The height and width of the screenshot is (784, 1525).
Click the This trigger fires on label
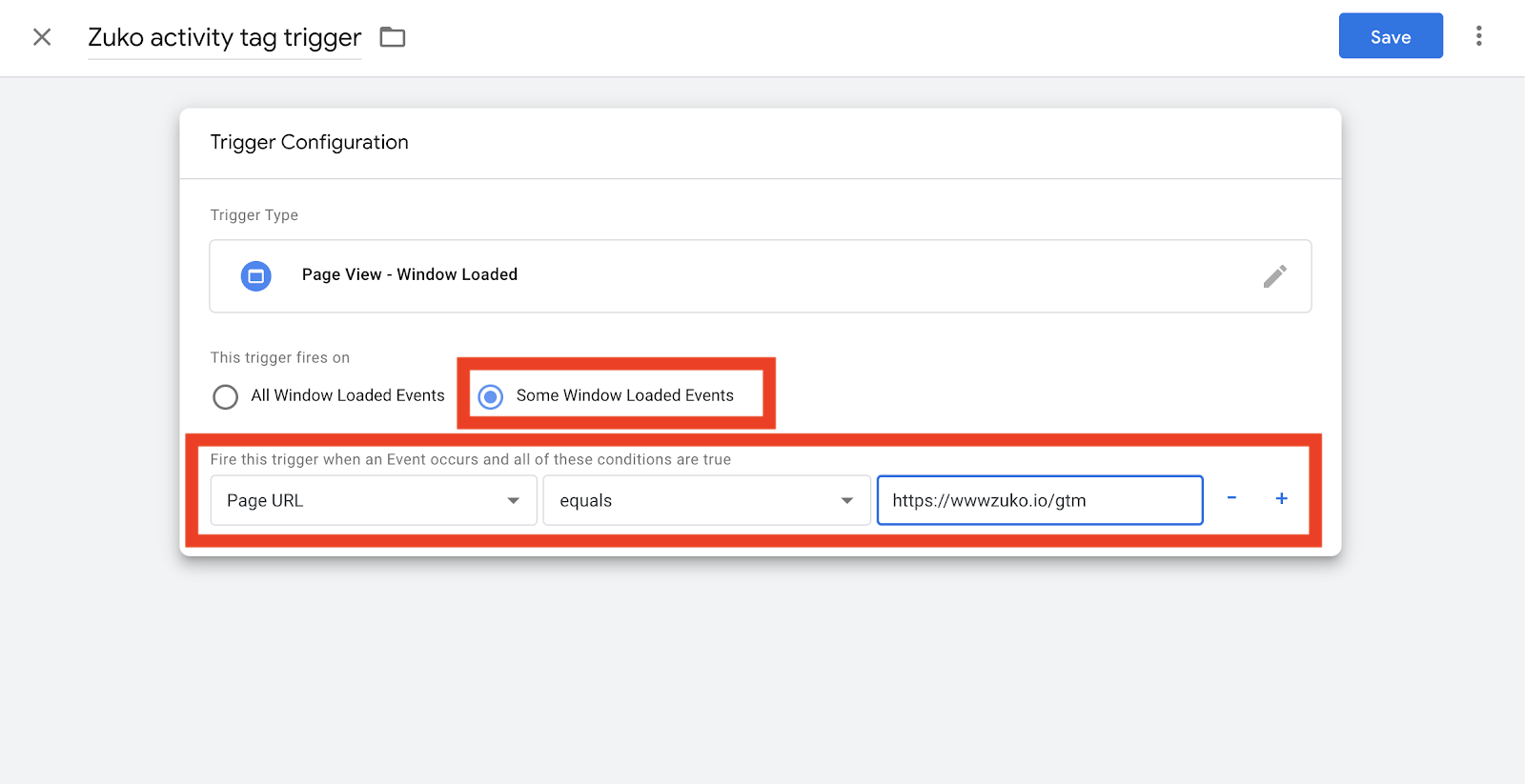pos(279,358)
